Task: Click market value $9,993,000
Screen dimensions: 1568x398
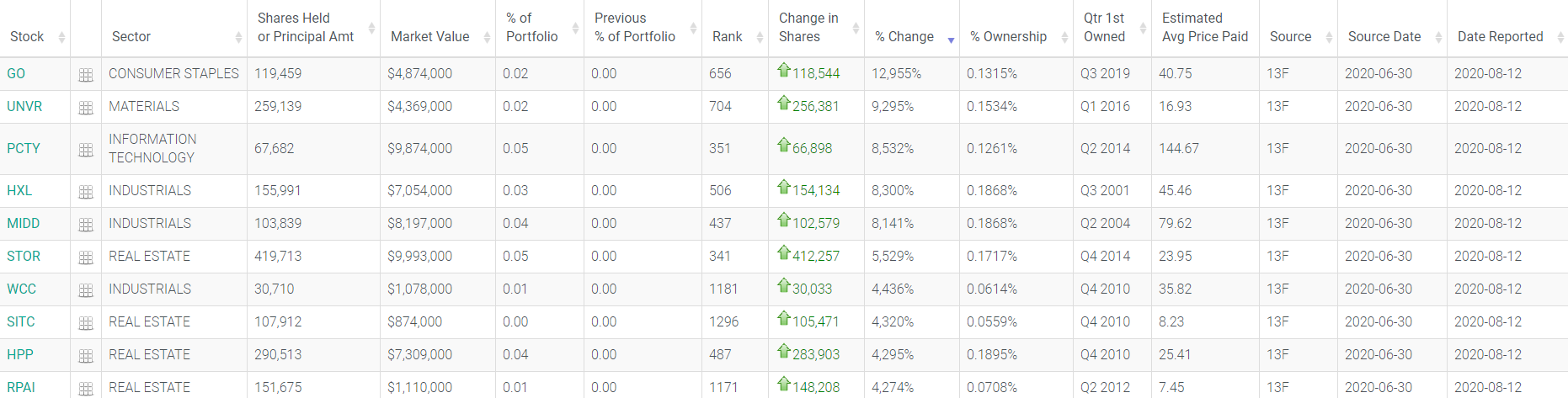Action: (419, 257)
